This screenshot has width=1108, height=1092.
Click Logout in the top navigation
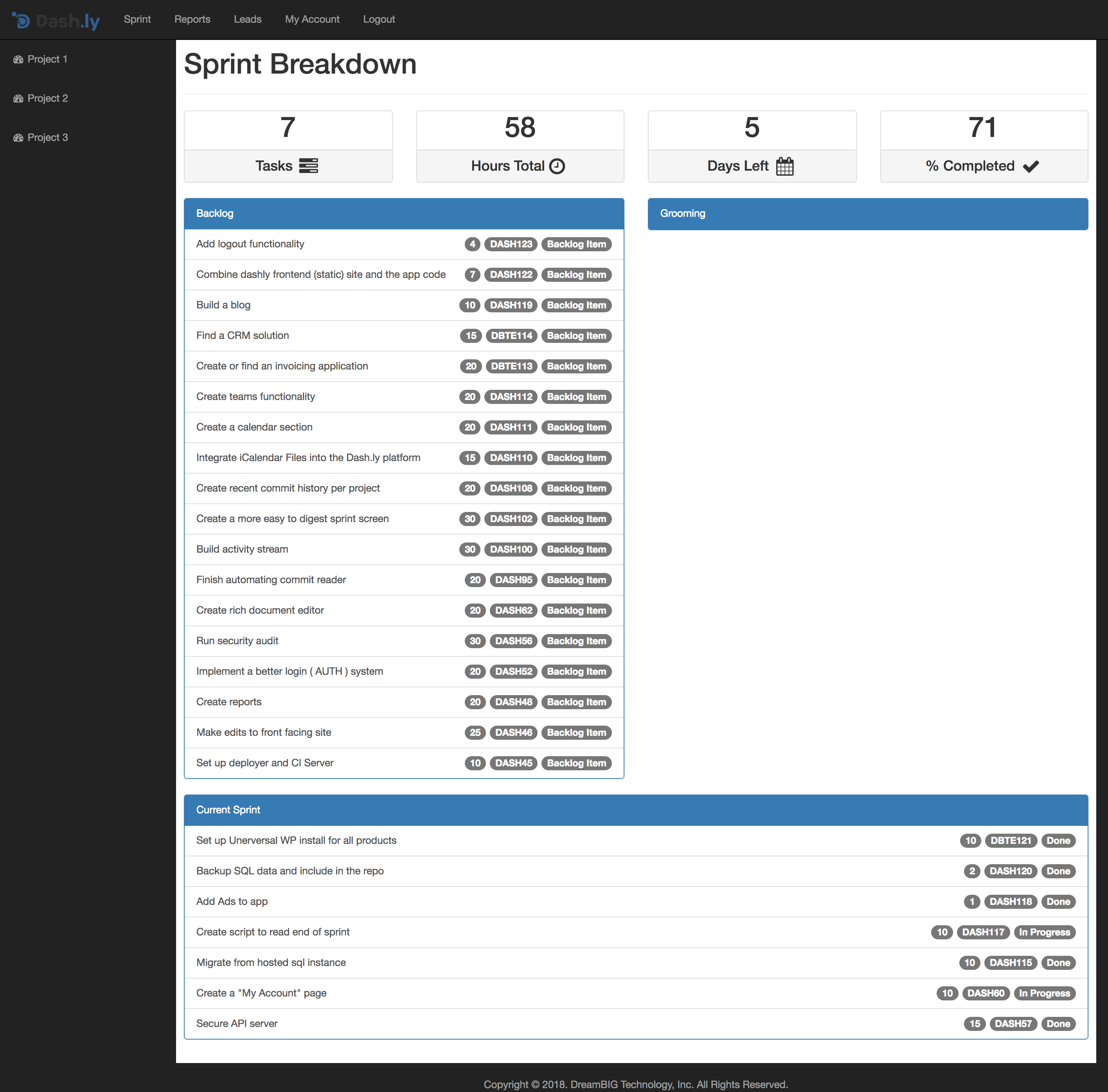pos(379,20)
